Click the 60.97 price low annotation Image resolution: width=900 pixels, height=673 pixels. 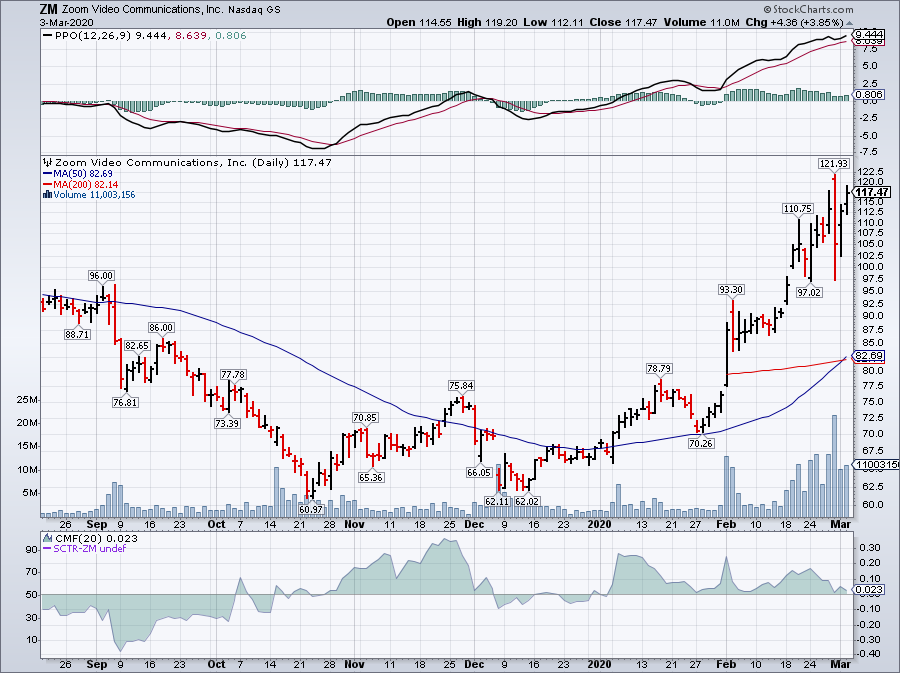[311, 508]
